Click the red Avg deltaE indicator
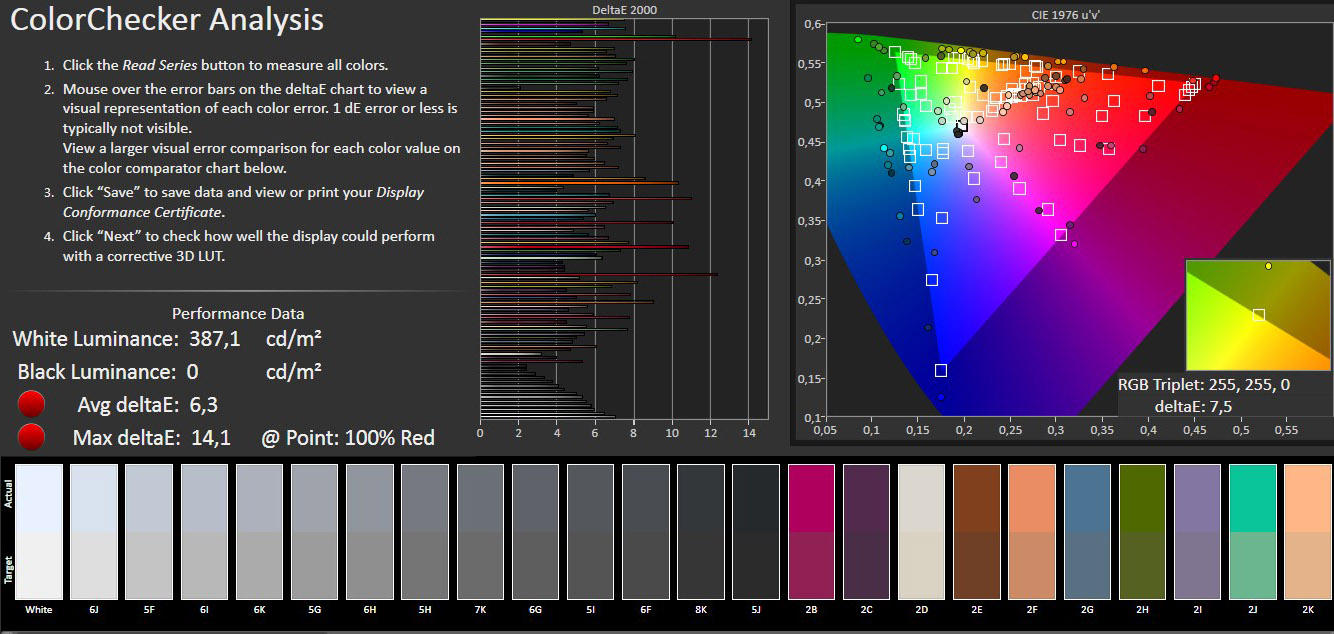Image resolution: width=1334 pixels, height=634 pixels. coord(33,405)
